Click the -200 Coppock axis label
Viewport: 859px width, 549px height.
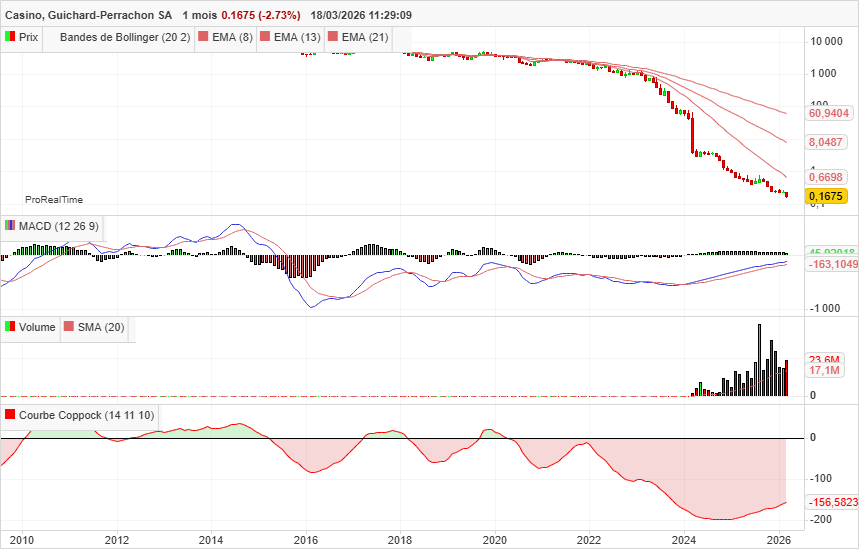(x=821, y=519)
